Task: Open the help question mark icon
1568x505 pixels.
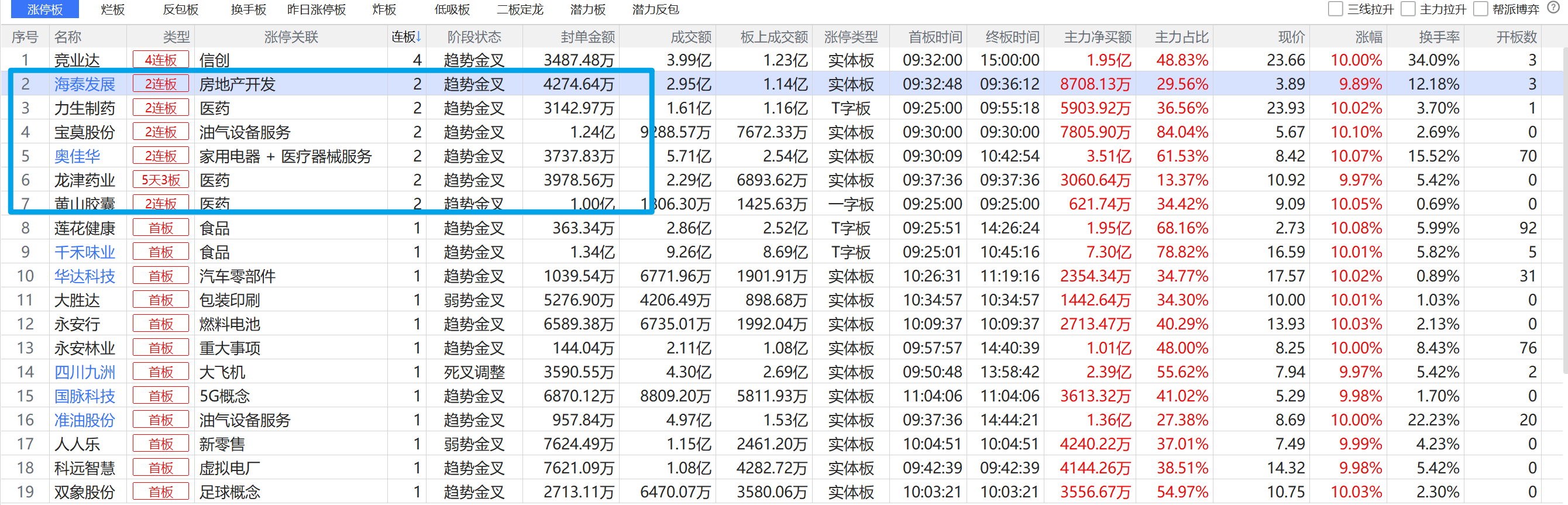Action: [1553, 8]
